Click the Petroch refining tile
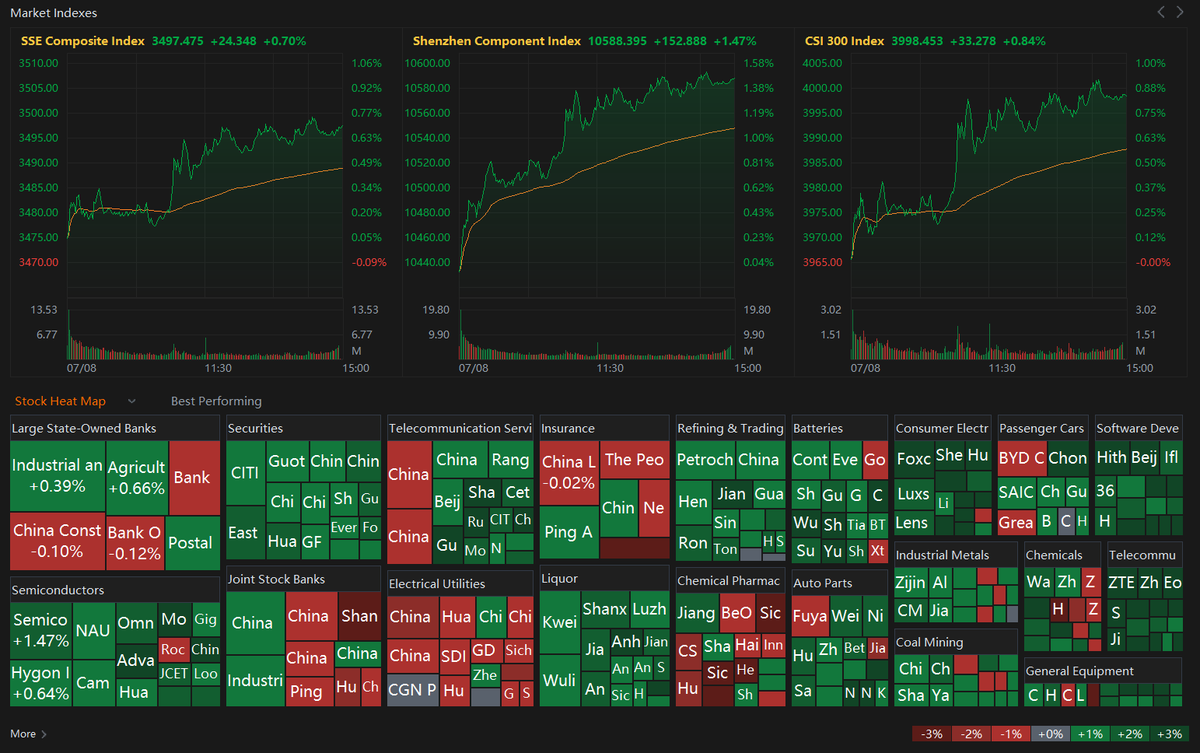Screen dimensions: 1200x753 [x=705, y=459]
